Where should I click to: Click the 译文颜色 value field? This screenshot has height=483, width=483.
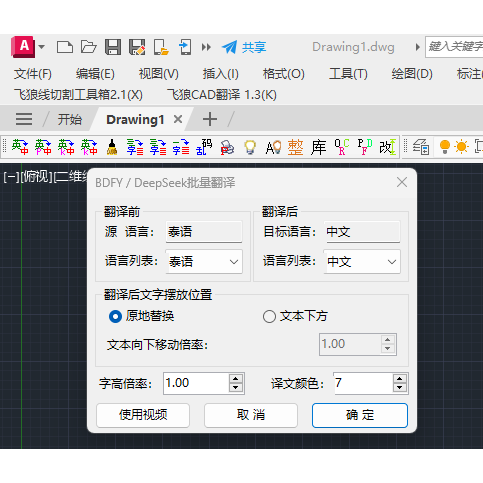[x=363, y=383]
